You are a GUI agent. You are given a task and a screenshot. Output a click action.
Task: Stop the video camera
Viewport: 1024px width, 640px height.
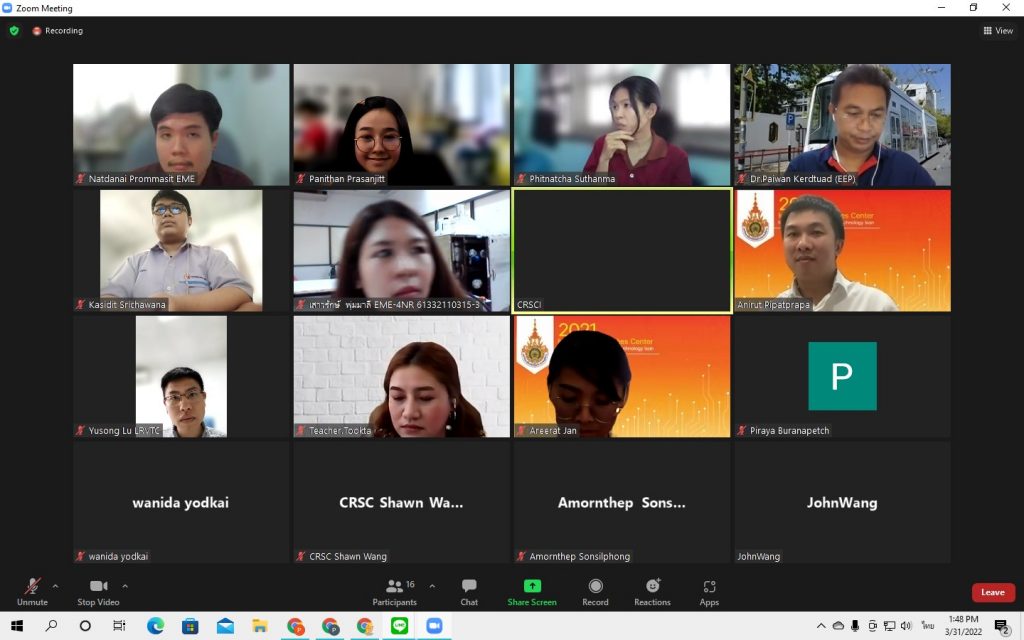coord(98,591)
